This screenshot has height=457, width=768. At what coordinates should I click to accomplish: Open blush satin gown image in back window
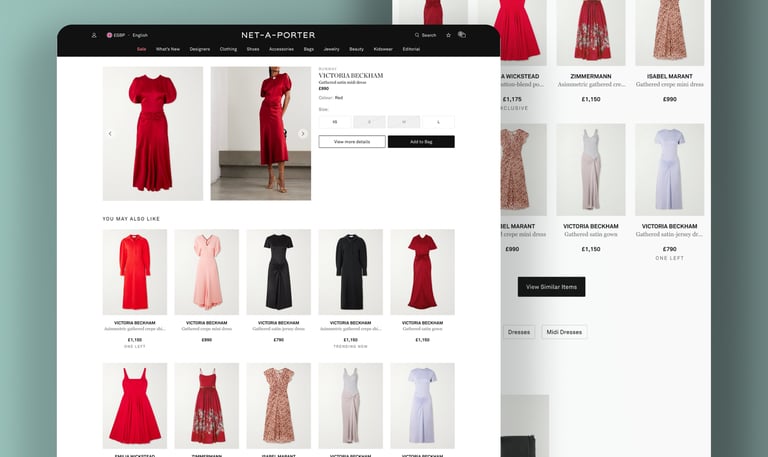click(x=591, y=169)
